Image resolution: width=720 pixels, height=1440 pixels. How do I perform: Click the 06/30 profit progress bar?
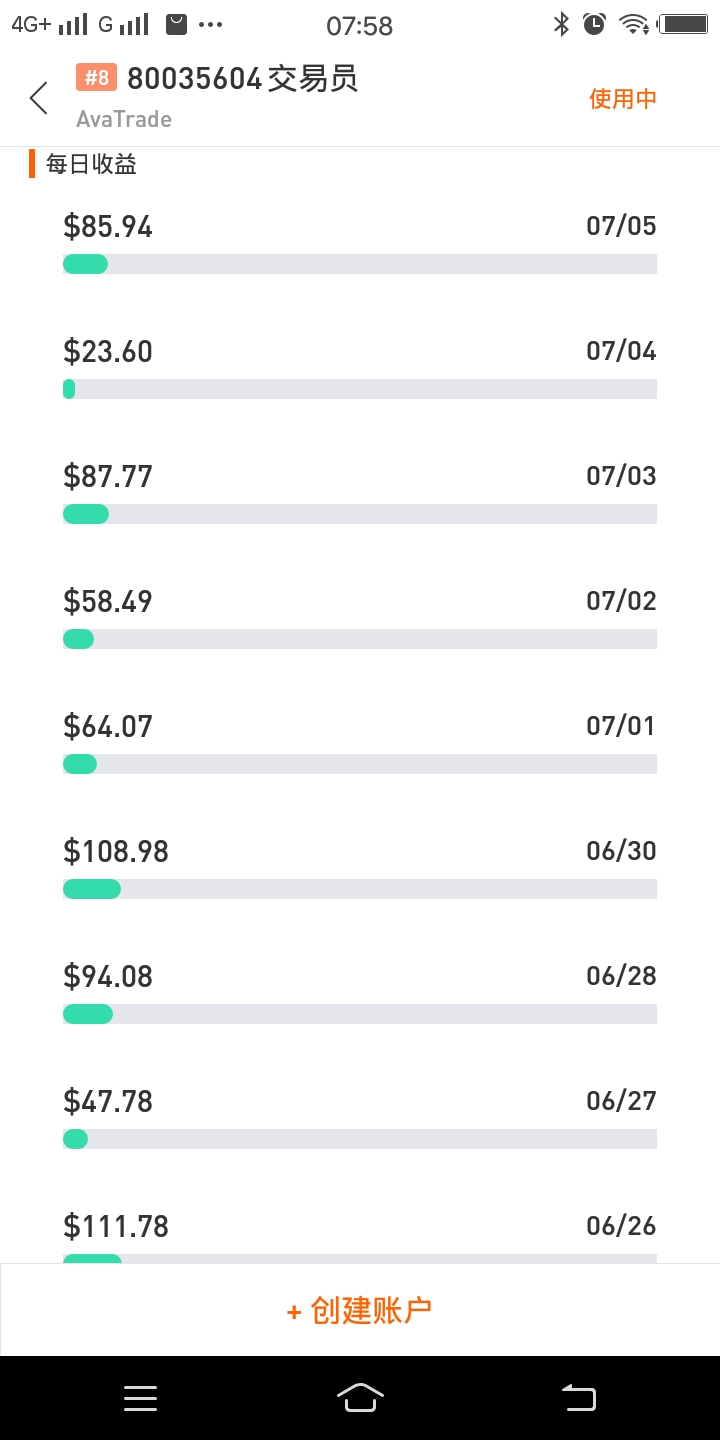(x=360, y=889)
